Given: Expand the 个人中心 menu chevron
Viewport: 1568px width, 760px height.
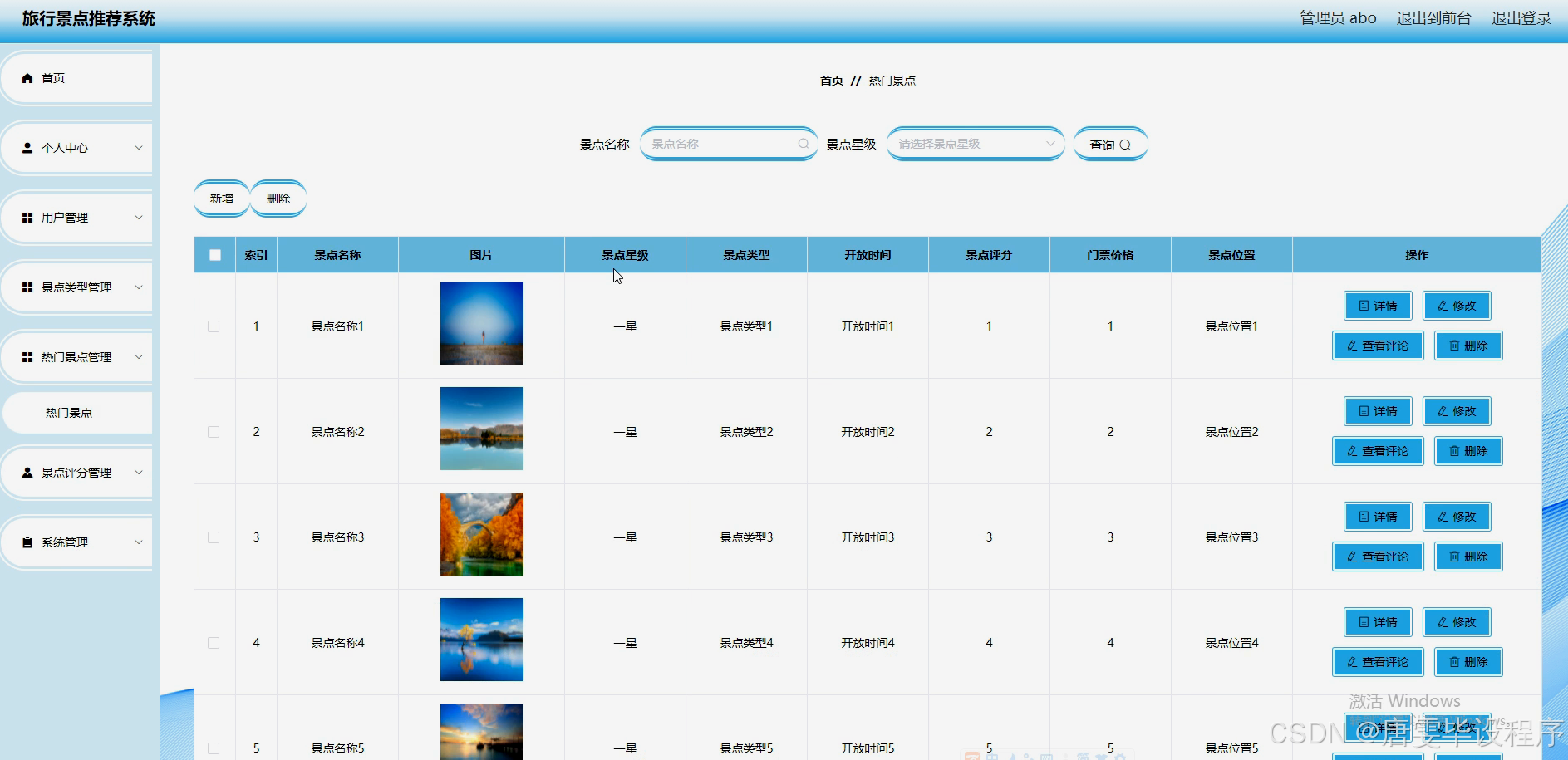Looking at the screenshot, I should pyautogui.click(x=139, y=148).
